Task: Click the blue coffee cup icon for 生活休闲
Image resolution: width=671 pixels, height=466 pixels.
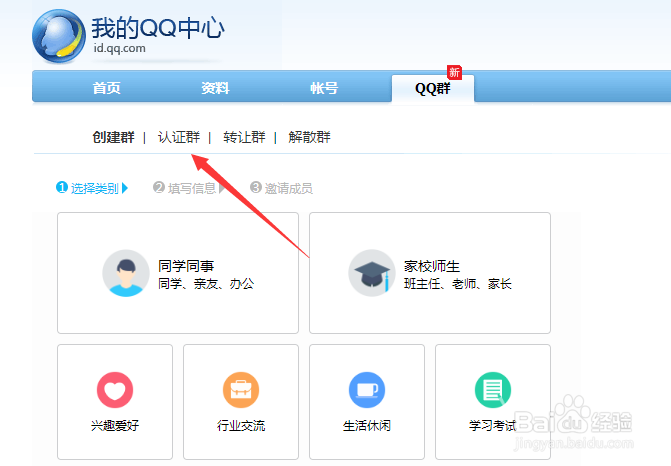Action: coord(367,390)
